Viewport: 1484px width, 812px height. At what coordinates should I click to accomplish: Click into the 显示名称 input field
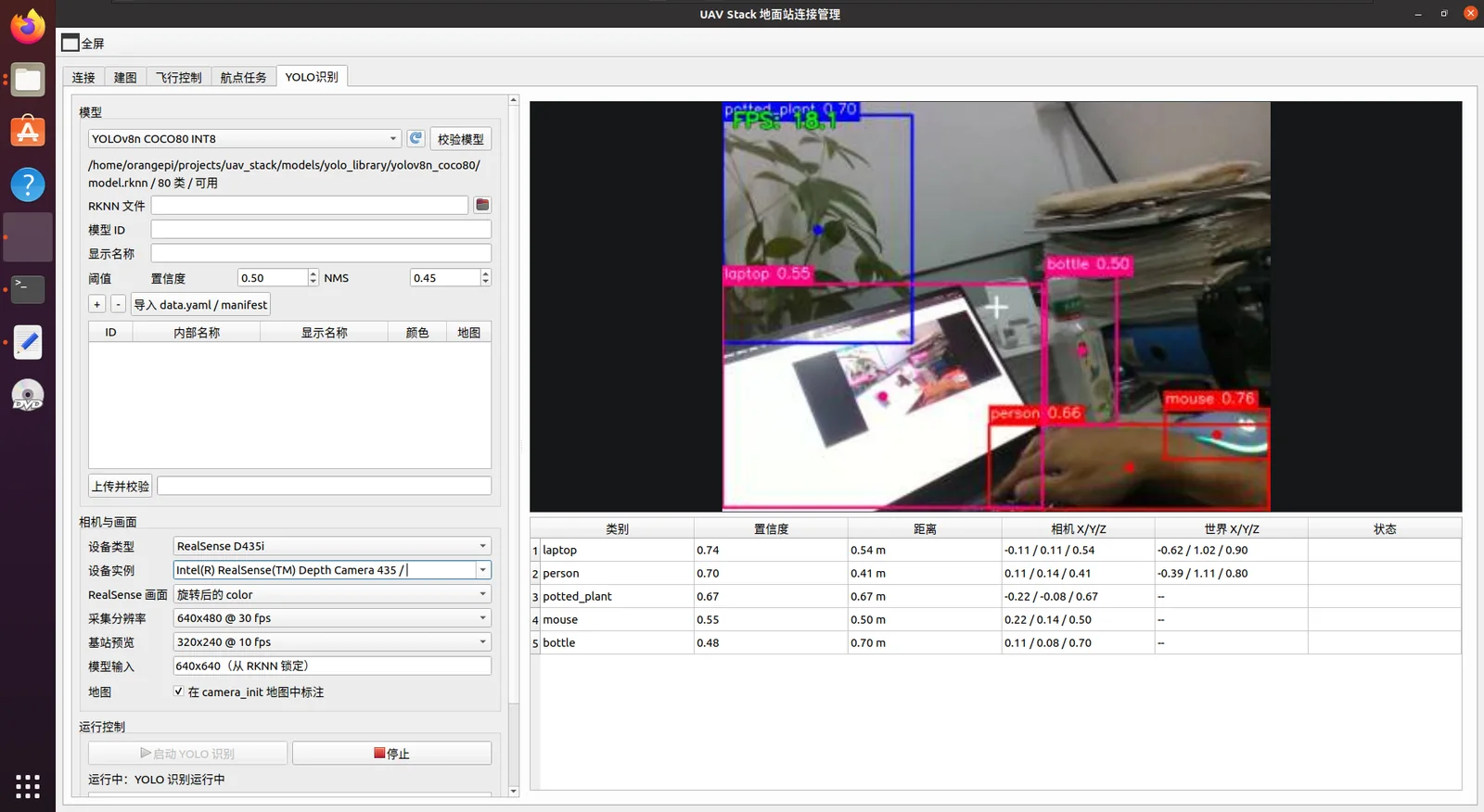pyautogui.click(x=321, y=253)
